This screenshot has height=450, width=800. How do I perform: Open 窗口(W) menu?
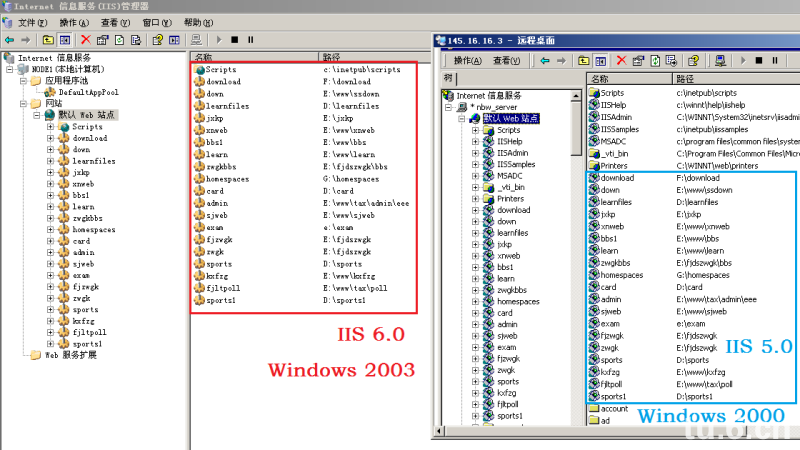tap(157, 22)
